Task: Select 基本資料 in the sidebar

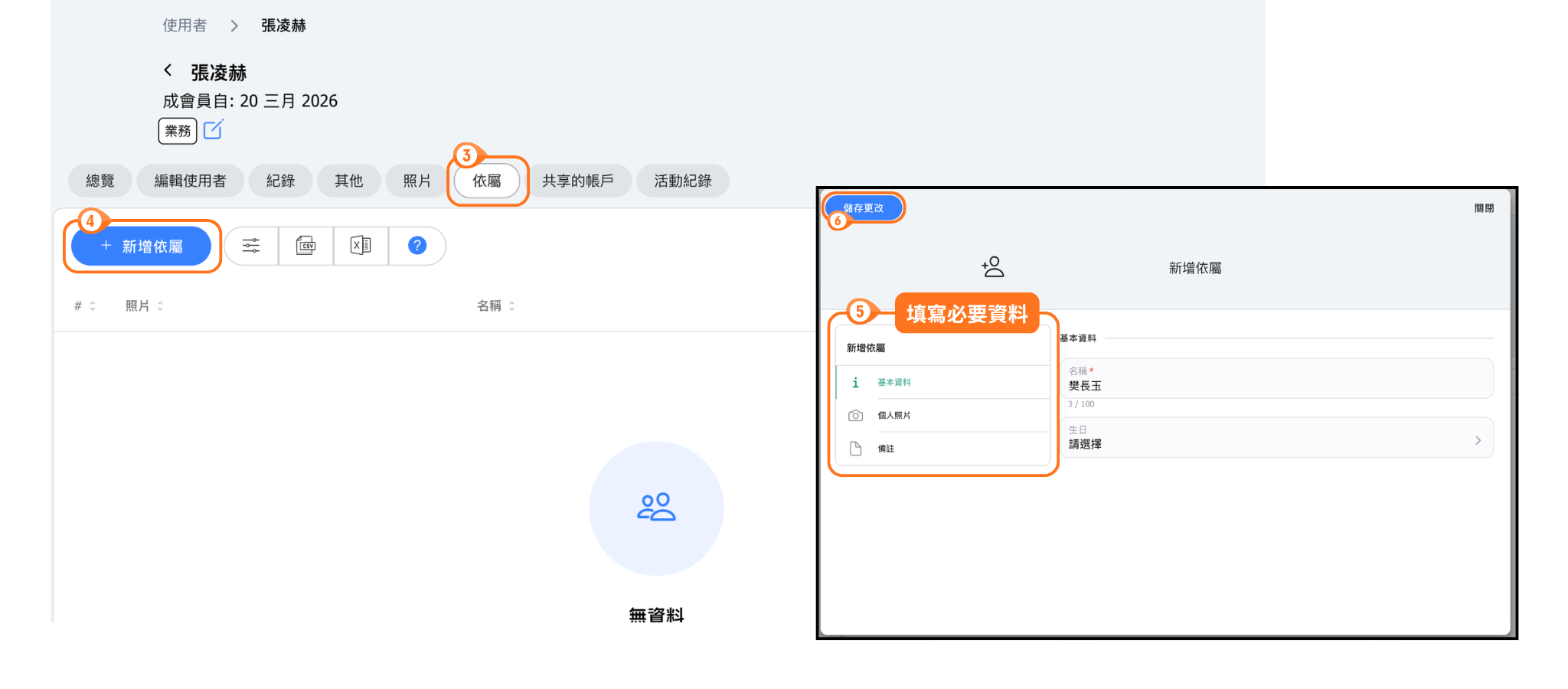Action: tap(893, 382)
